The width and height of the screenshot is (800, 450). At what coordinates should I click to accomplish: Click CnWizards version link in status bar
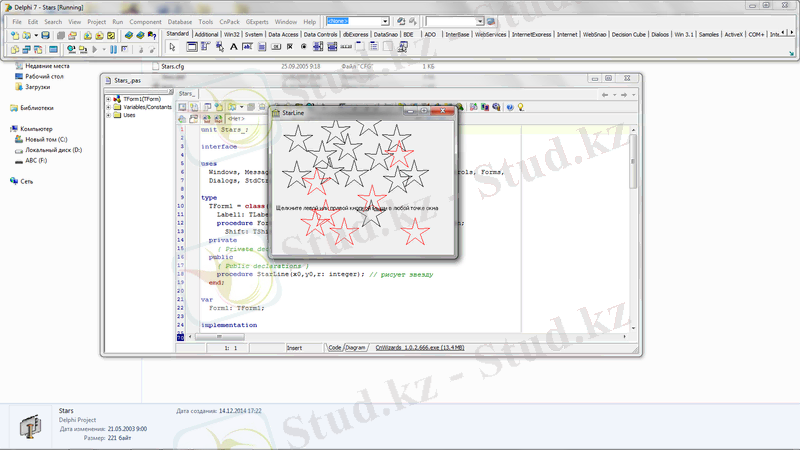(x=419, y=348)
